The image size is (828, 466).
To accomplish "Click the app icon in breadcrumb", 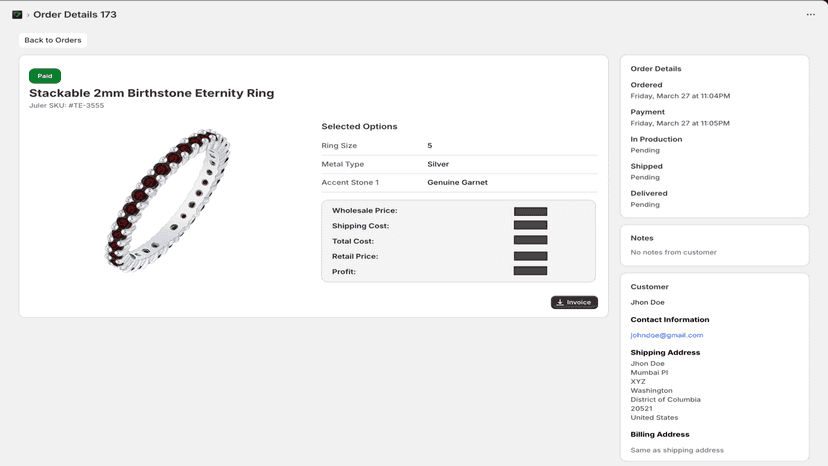I will coord(17,15).
